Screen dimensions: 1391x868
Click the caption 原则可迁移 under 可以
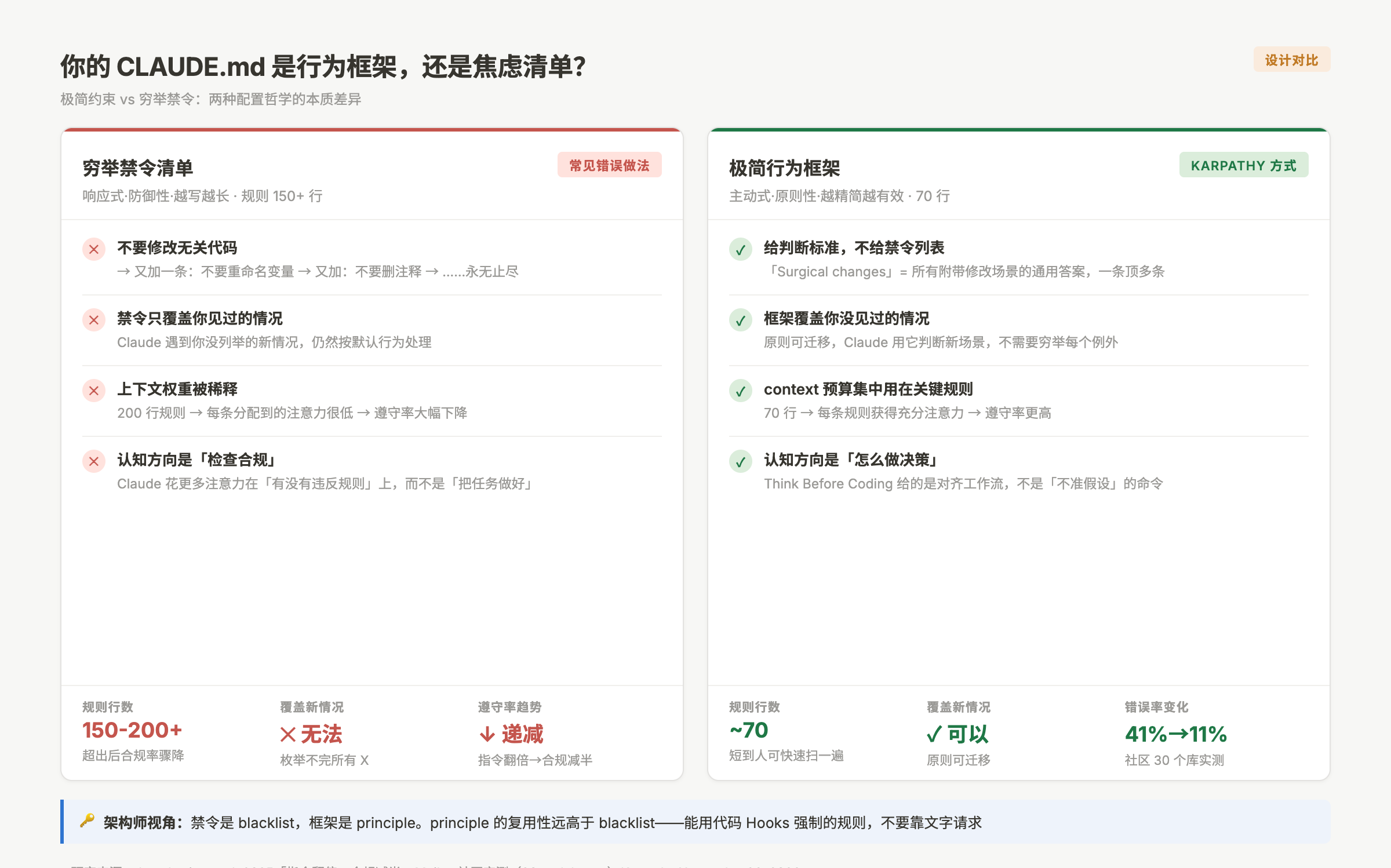(959, 760)
